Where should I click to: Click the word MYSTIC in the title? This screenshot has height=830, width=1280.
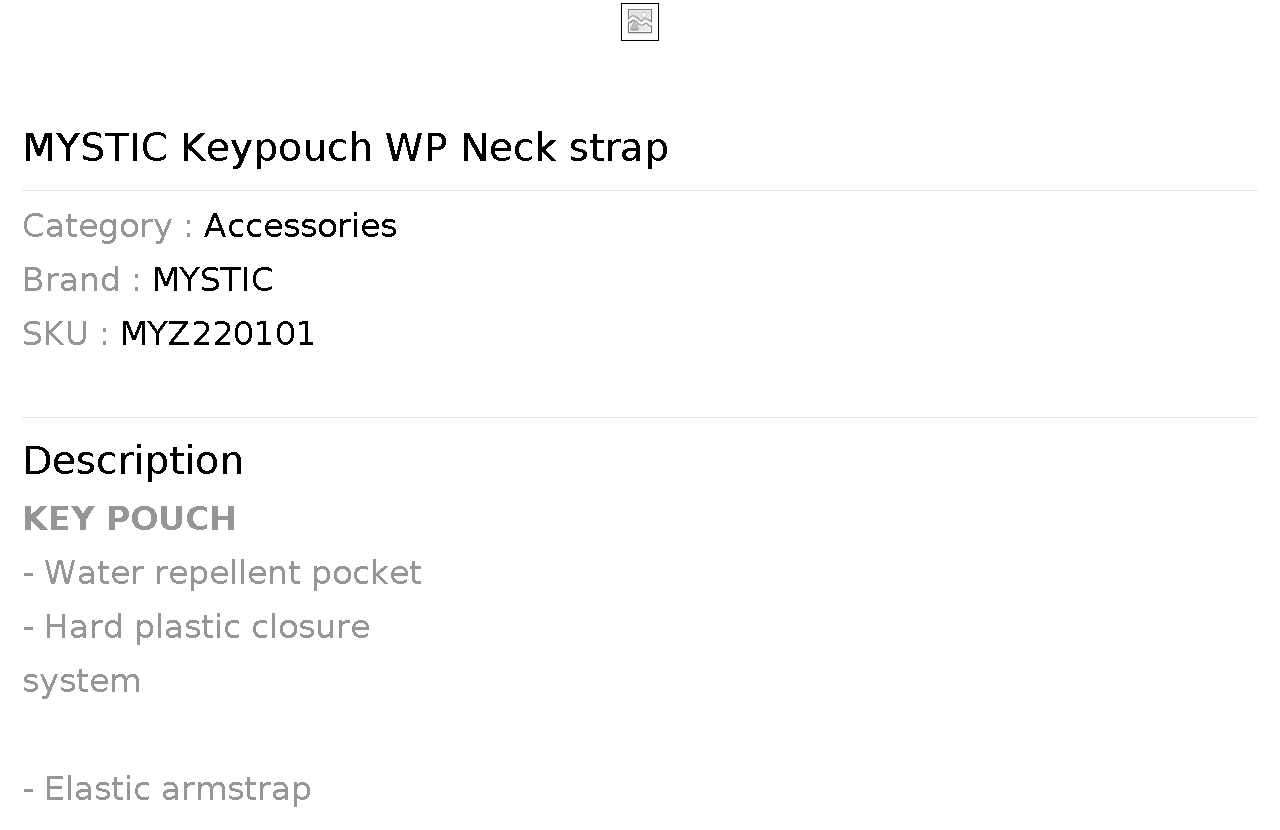click(95, 148)
